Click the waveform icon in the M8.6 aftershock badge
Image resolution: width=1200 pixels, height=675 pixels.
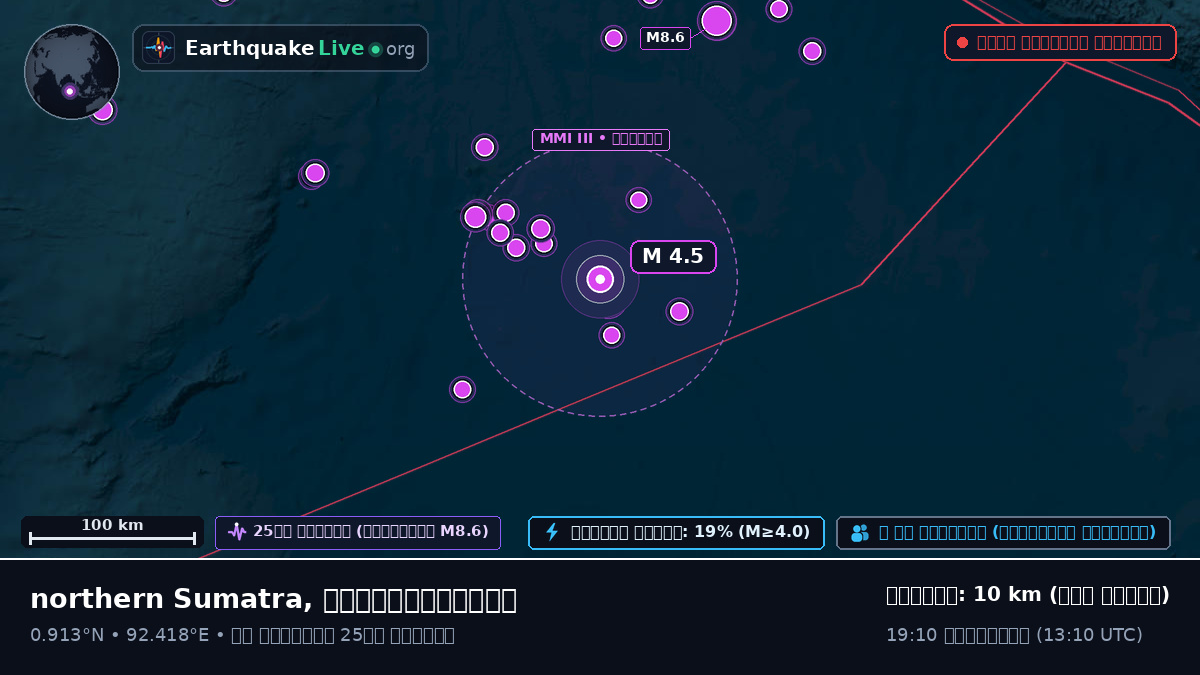[x=237, y=532]
